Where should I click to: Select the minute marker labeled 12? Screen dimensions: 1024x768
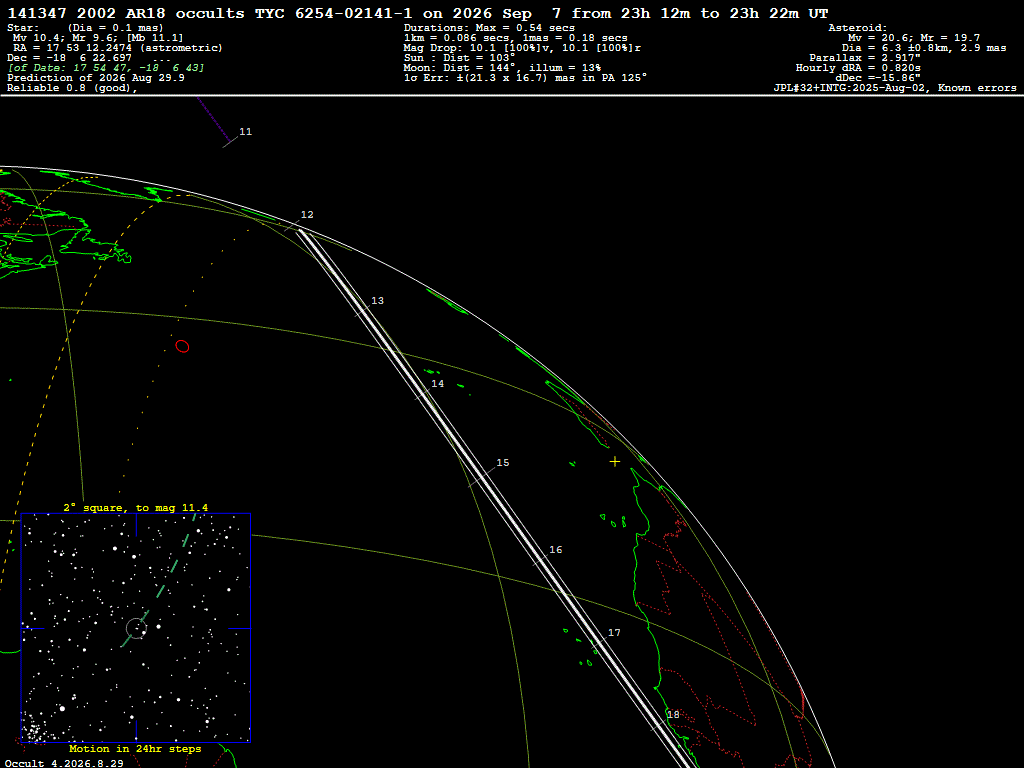point(307,214)
